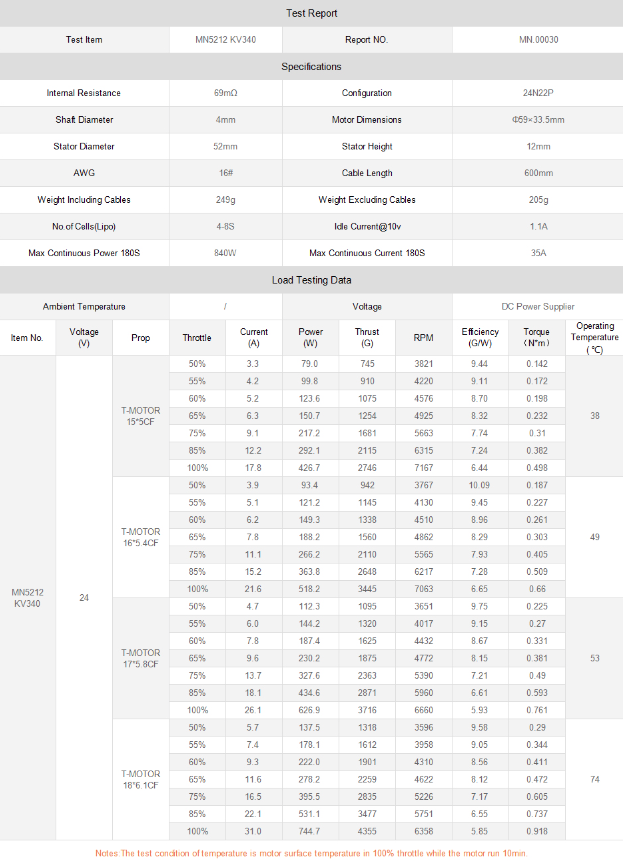
Task: Click the torque value '0.918'
Action: 537,831
